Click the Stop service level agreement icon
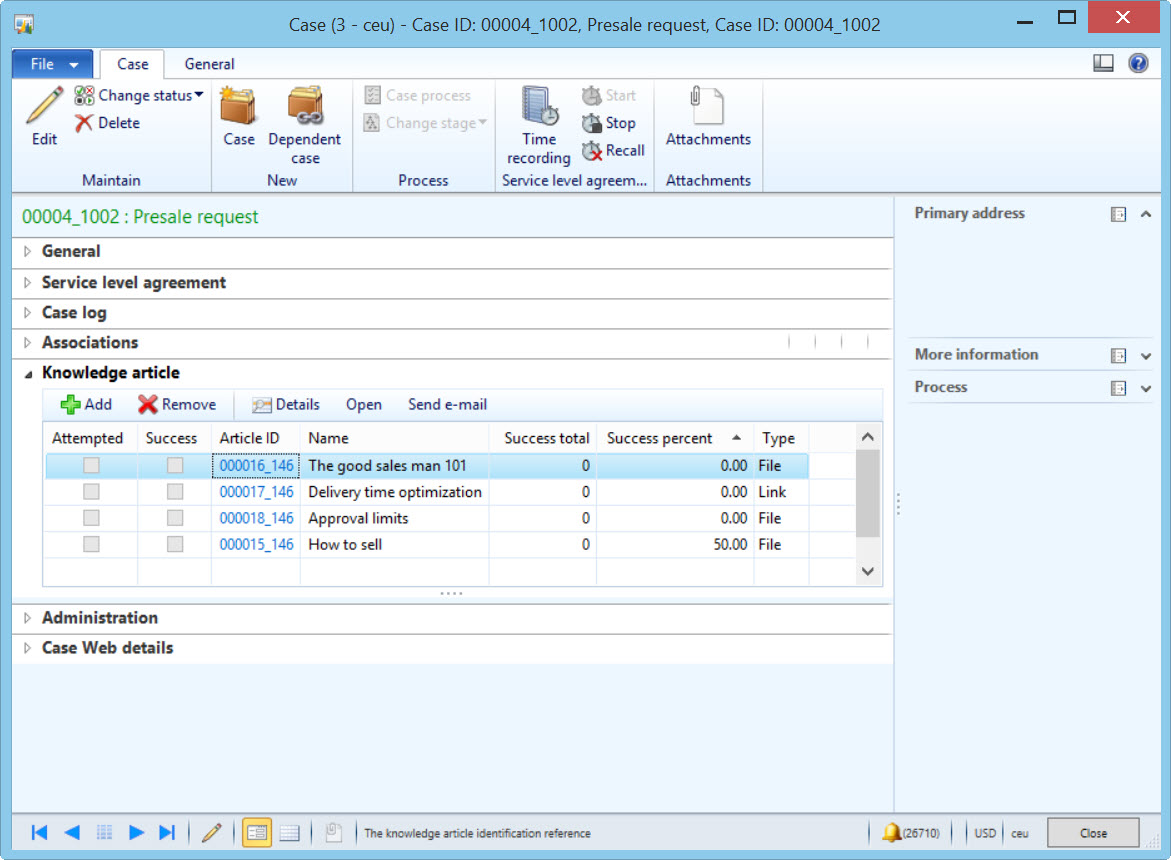1171x860 pixels. click(x=592, y=123)
